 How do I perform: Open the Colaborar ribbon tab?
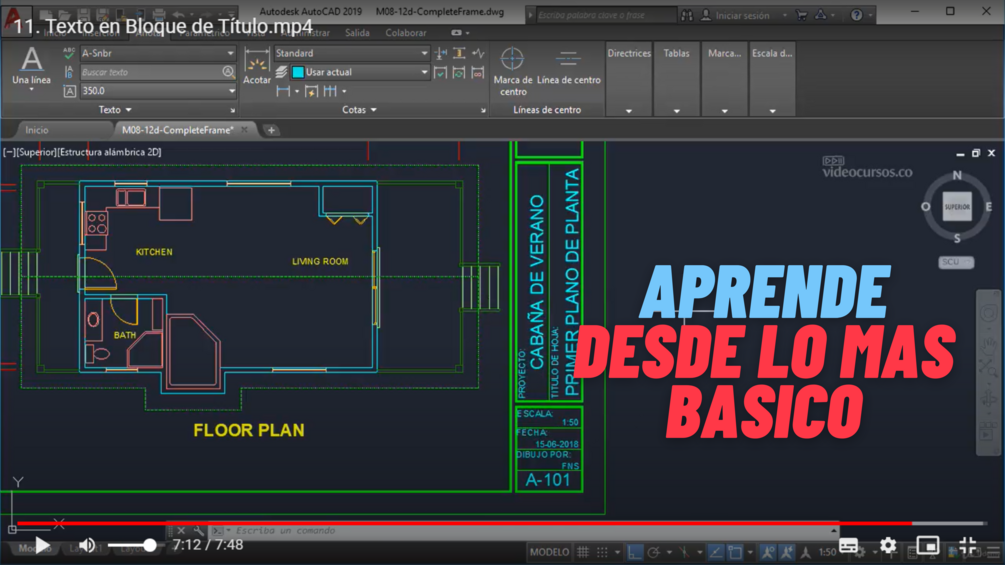point(406,33)
